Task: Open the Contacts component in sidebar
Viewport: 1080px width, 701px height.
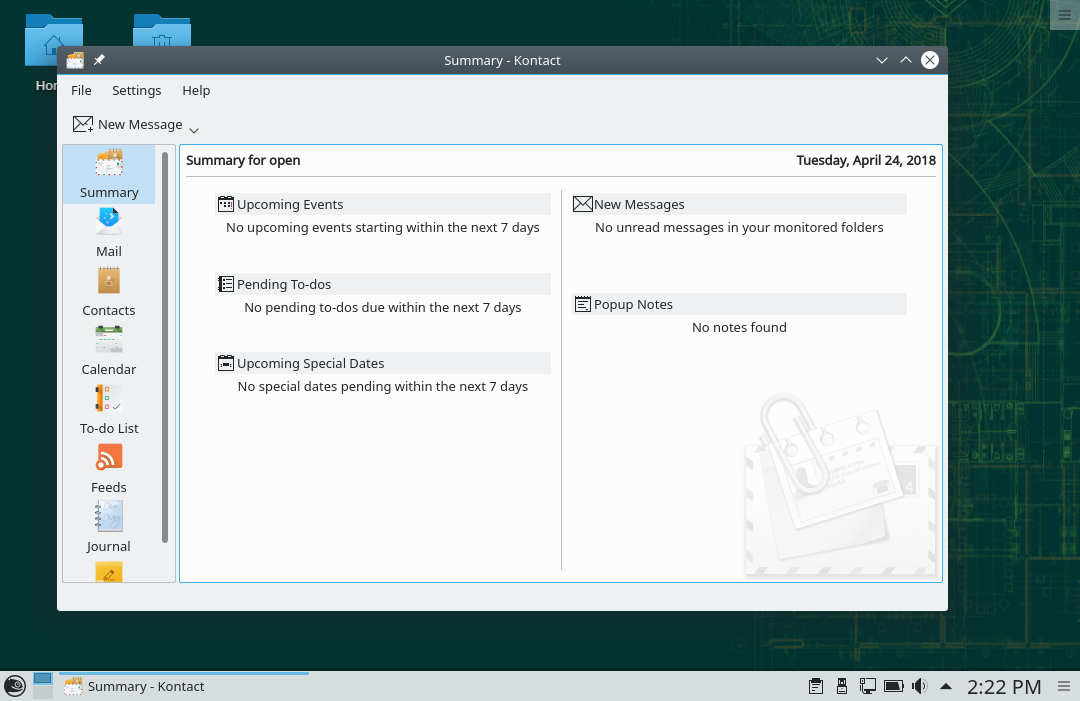Action: pos(108,292)
